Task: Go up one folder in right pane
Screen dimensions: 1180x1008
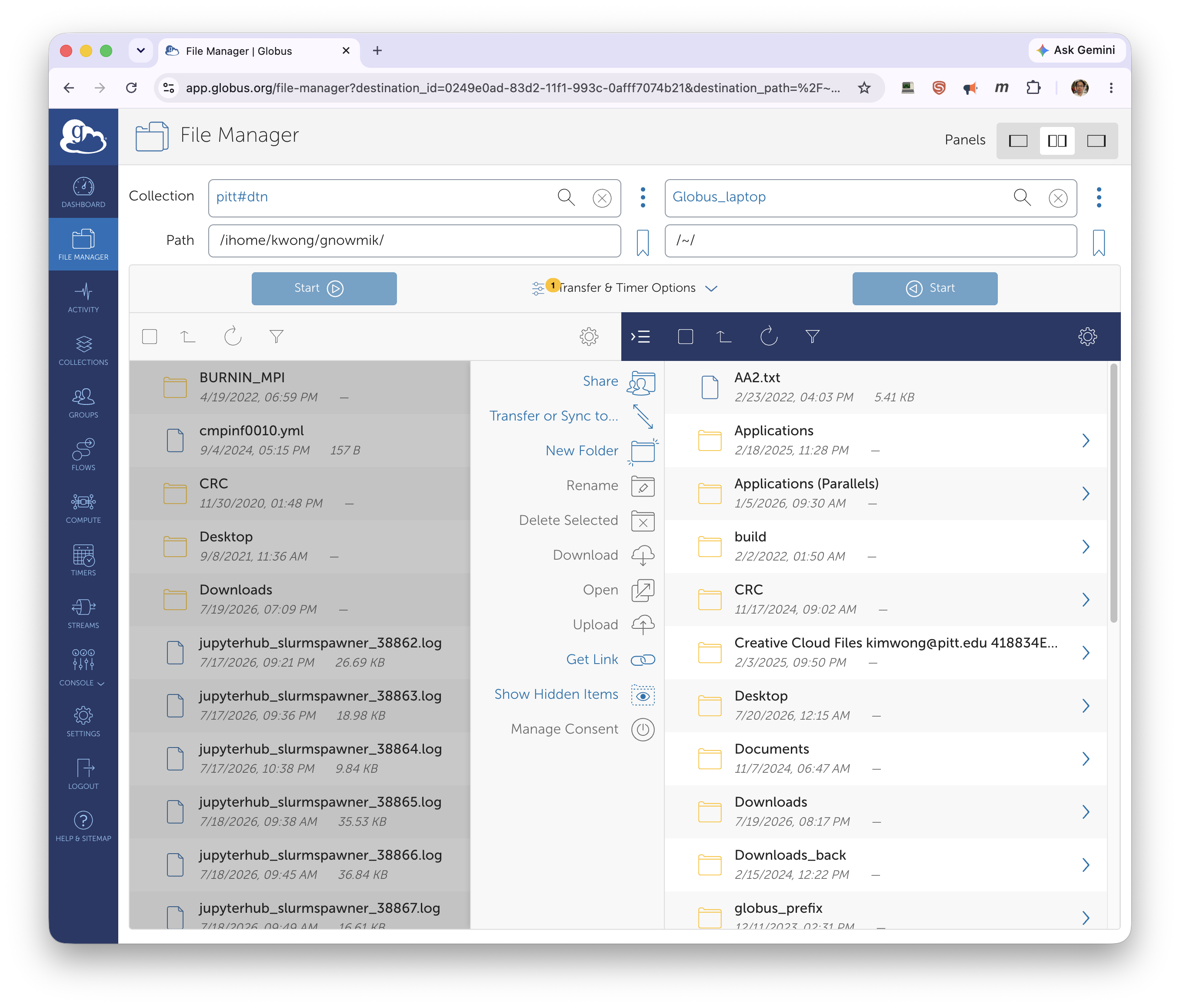Action: pyautogui.click(x=724, y=337)
